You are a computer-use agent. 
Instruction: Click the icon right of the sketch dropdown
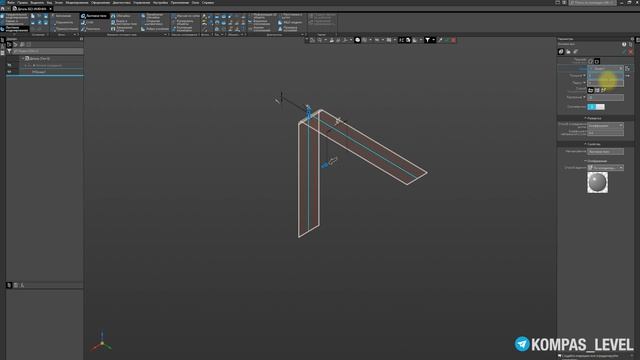[x=628, y=69]
